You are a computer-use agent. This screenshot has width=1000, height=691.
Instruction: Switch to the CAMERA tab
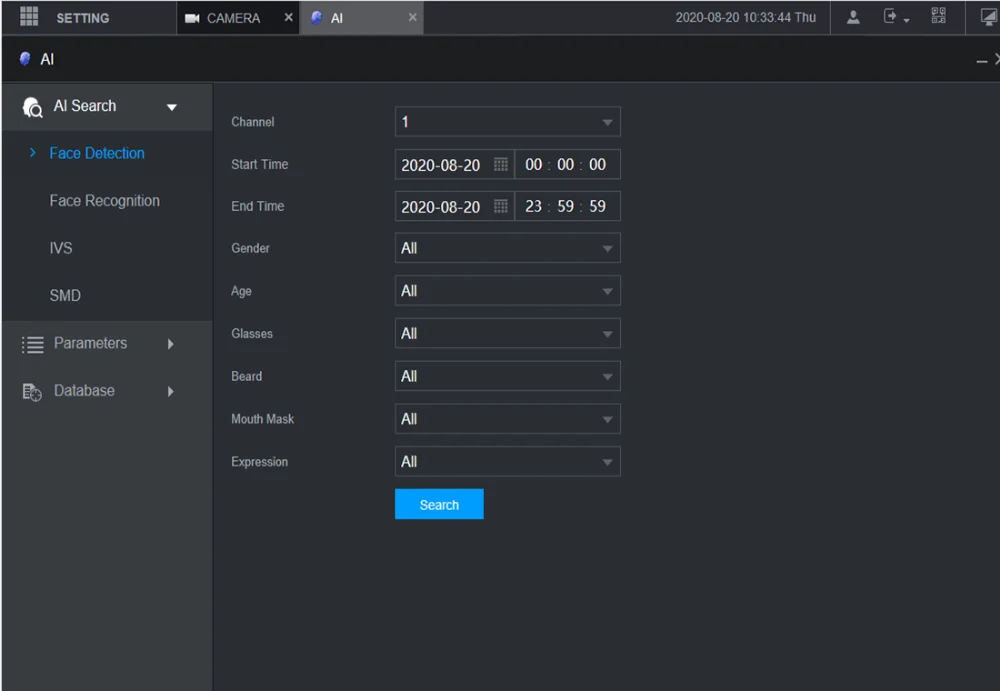pyautogui.click(x=238, y=18)
